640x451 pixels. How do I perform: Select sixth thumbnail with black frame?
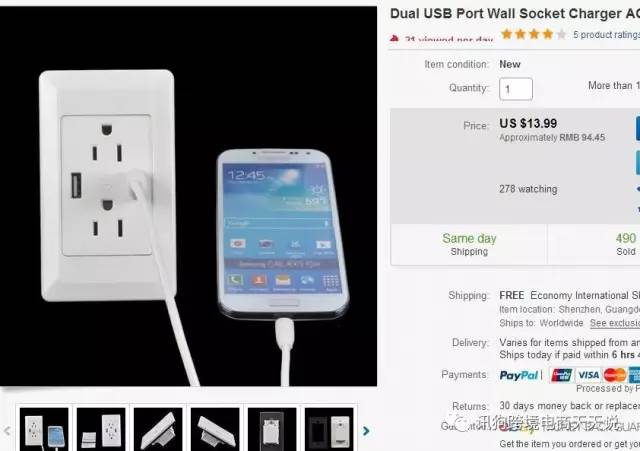coord(329,429)
